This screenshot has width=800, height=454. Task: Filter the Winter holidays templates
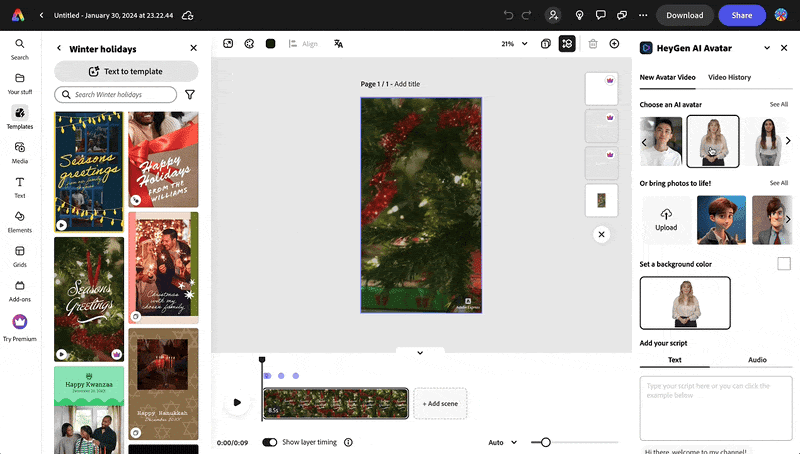click(x=190, y=95)
